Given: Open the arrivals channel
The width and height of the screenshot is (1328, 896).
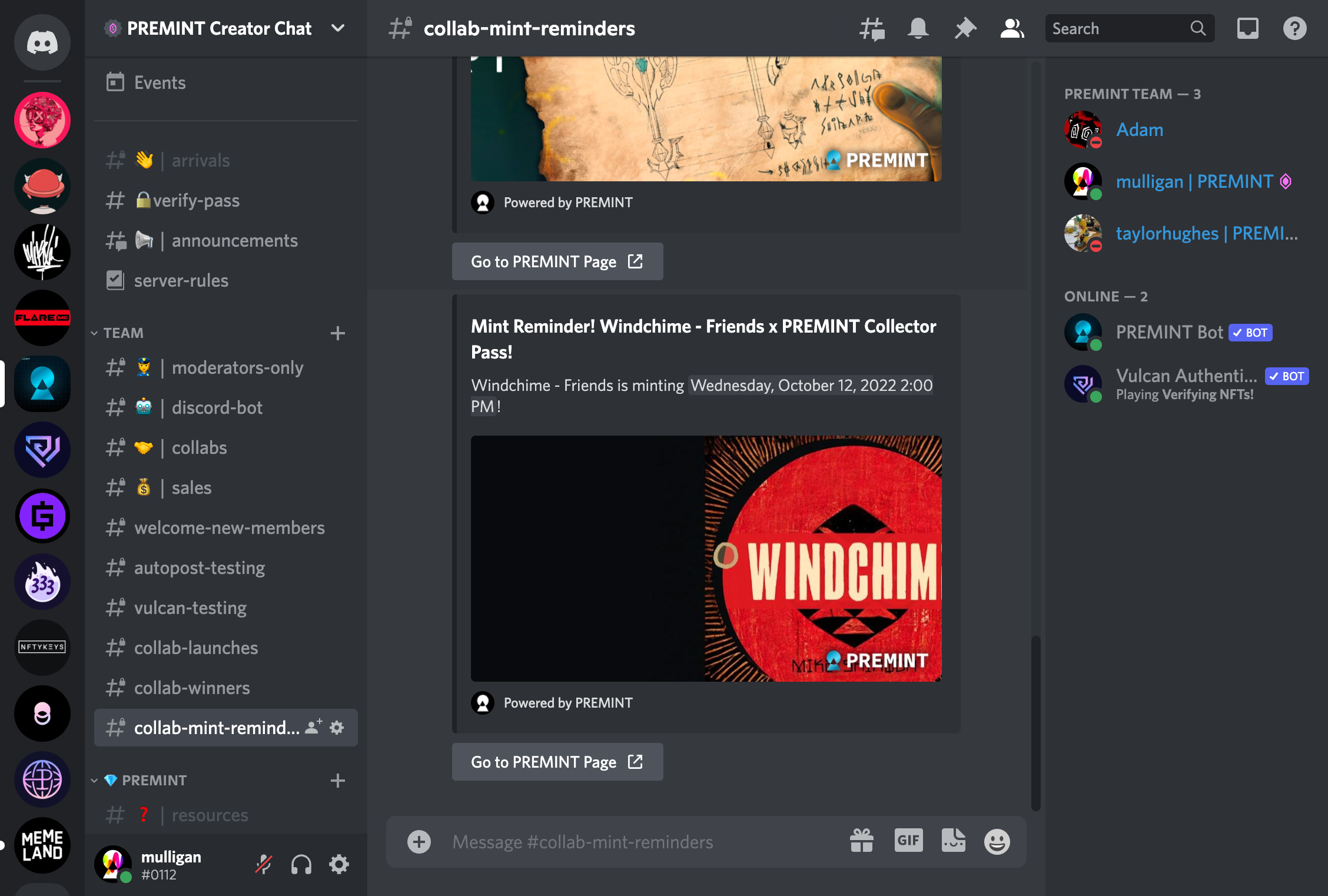Looking at the screenshot, I should pyautogui.click(x=226, y=160).
